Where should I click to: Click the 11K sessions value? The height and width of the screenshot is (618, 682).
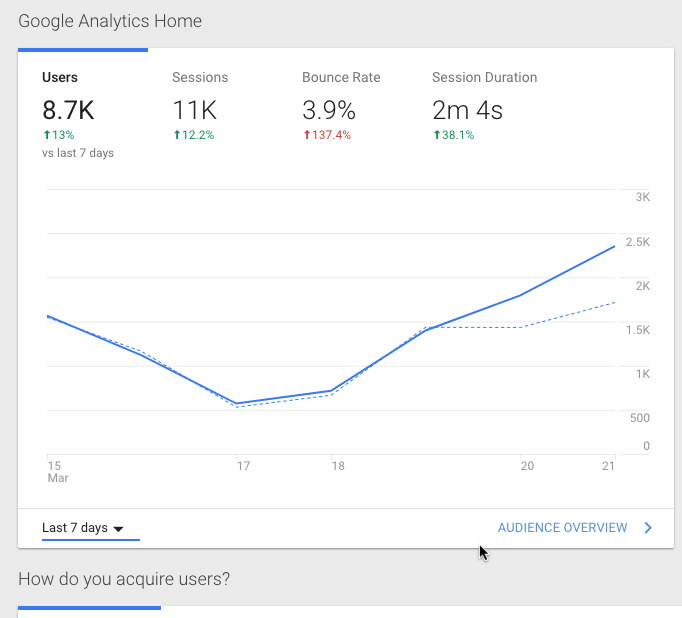[x=194, y=110]
